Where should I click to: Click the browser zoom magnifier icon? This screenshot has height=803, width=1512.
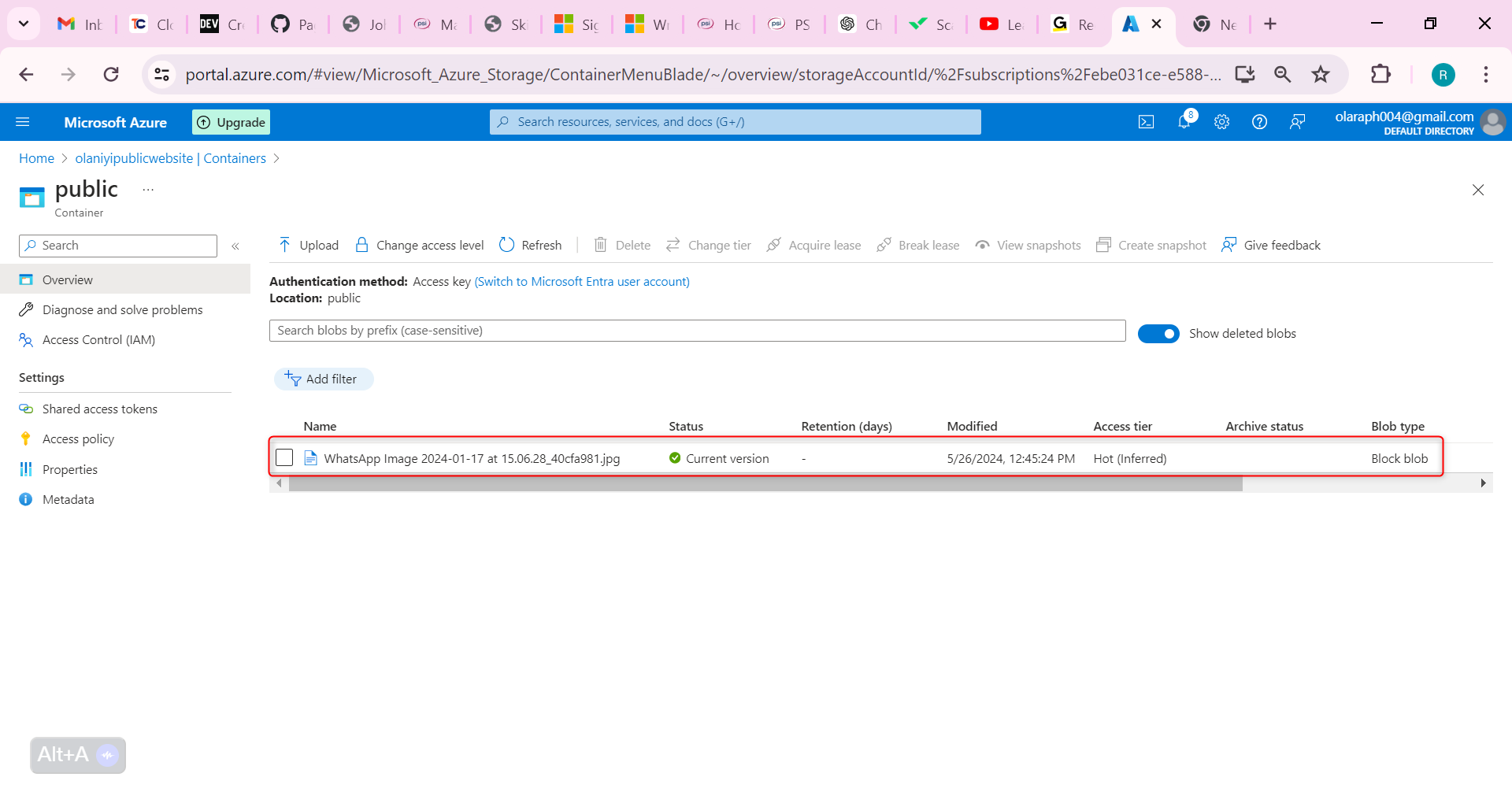1283,74
